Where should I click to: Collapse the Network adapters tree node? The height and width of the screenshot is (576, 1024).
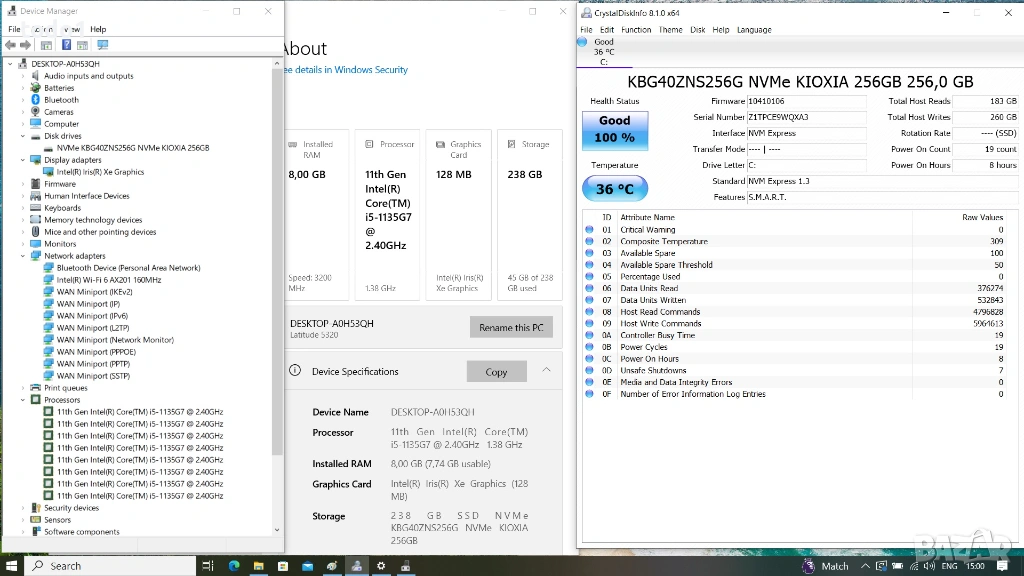point(24,256)
